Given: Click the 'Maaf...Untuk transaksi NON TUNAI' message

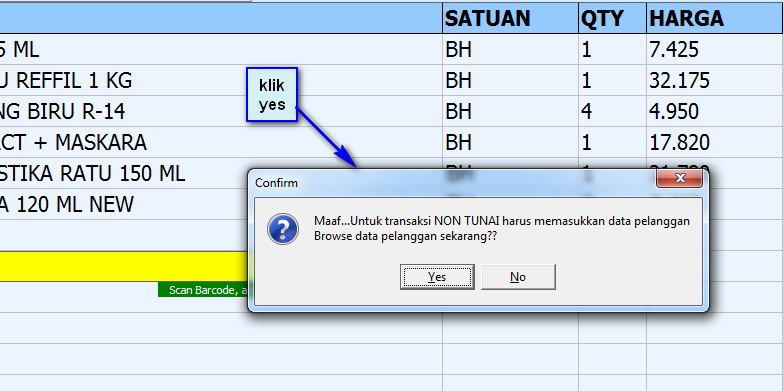Looking at the screenshot, I should 502,221.
